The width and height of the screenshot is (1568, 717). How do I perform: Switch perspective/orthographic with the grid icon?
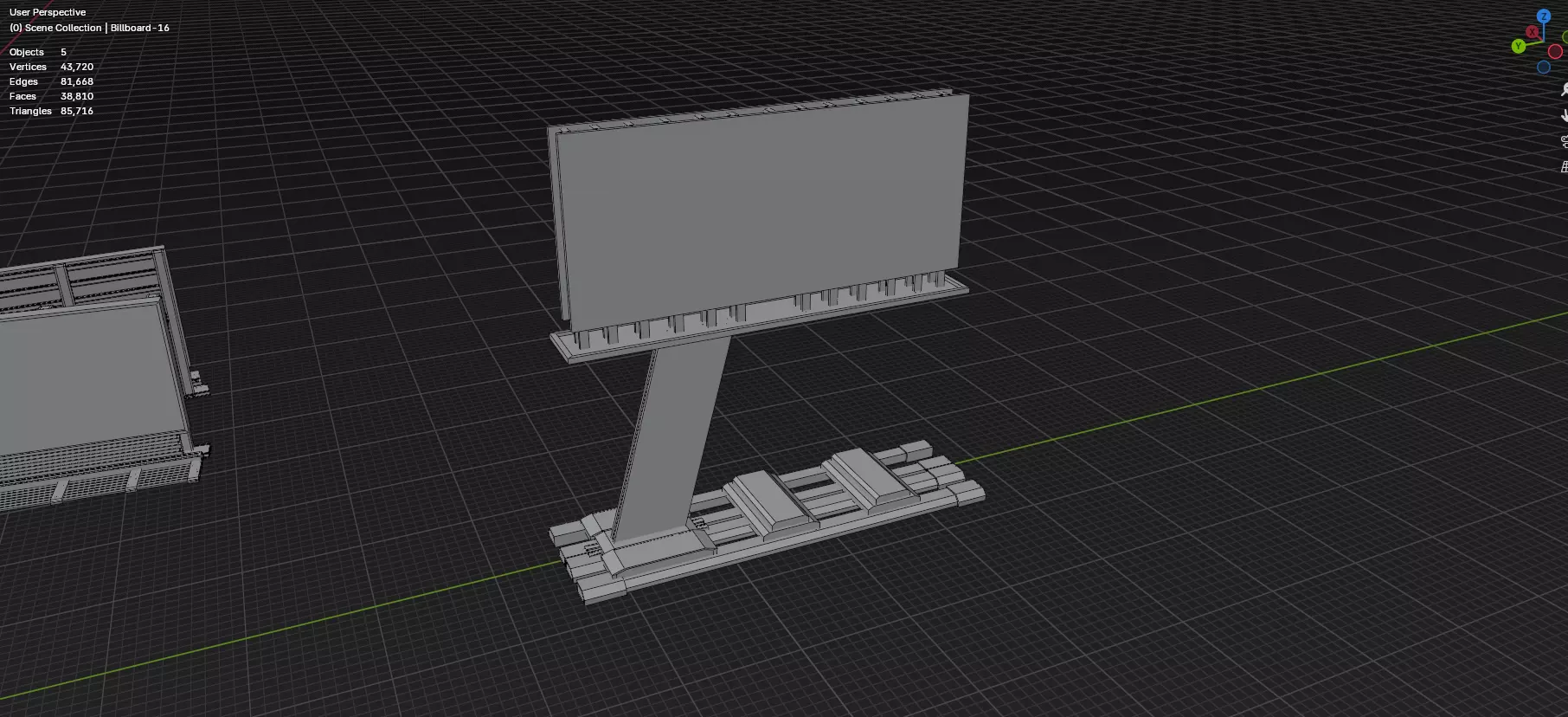tap(1565, 167)
